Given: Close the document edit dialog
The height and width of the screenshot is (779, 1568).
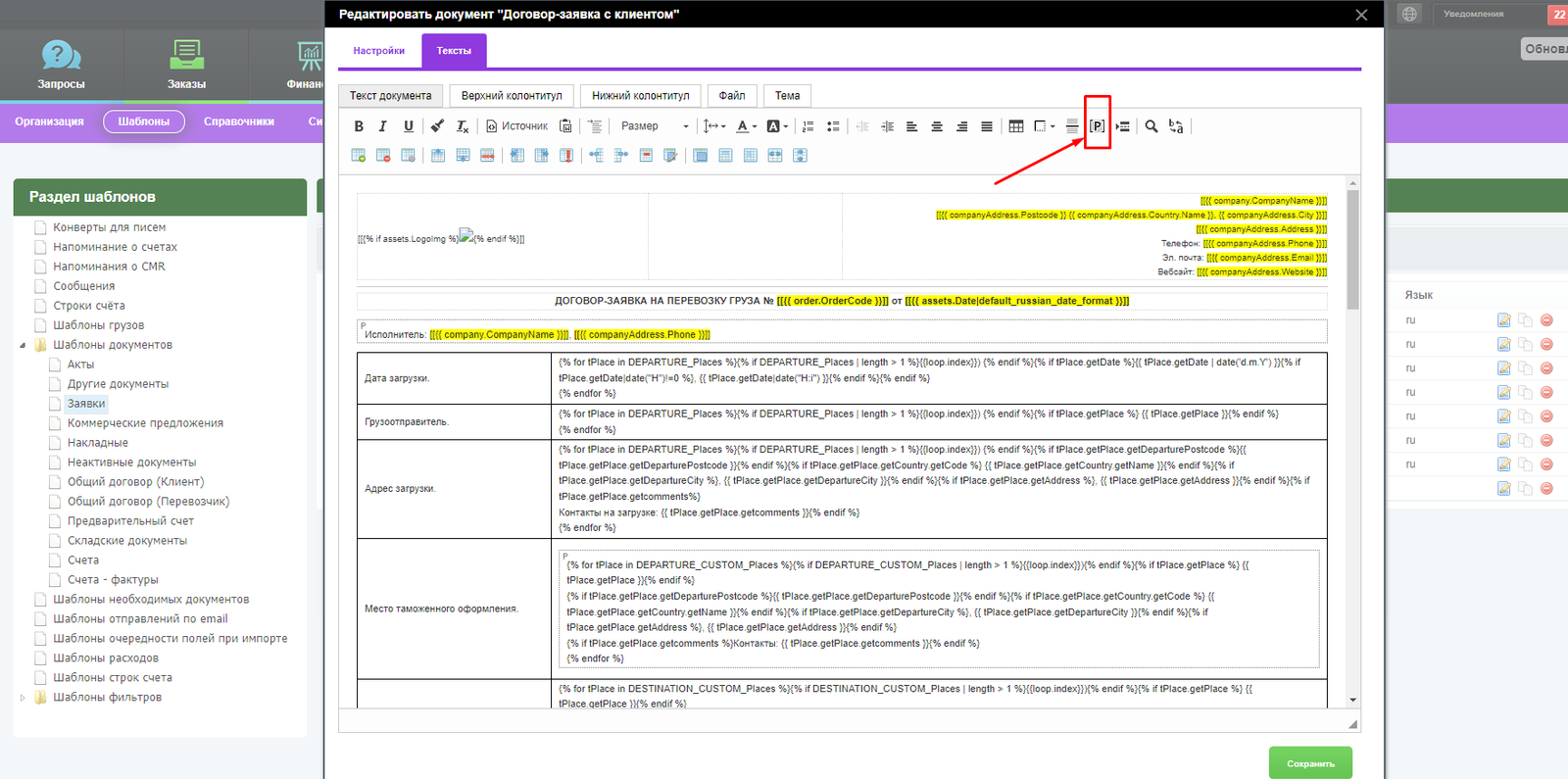Looking at the screenshot, I should point(1361,15).
